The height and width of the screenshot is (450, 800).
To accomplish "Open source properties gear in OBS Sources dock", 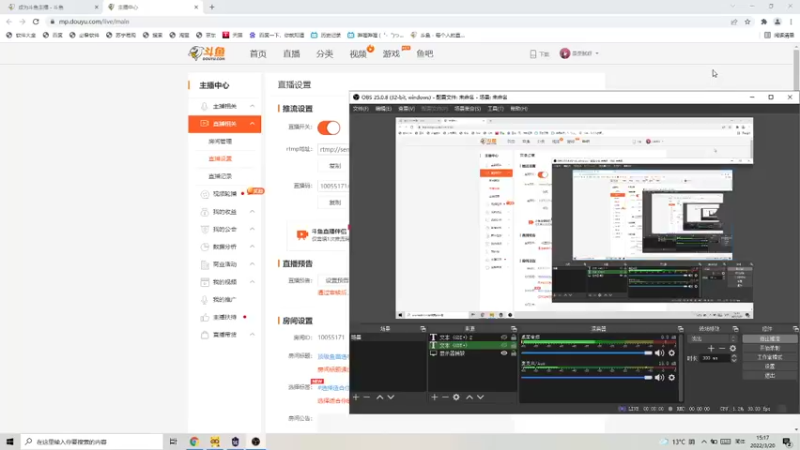I will click(456, 397).
